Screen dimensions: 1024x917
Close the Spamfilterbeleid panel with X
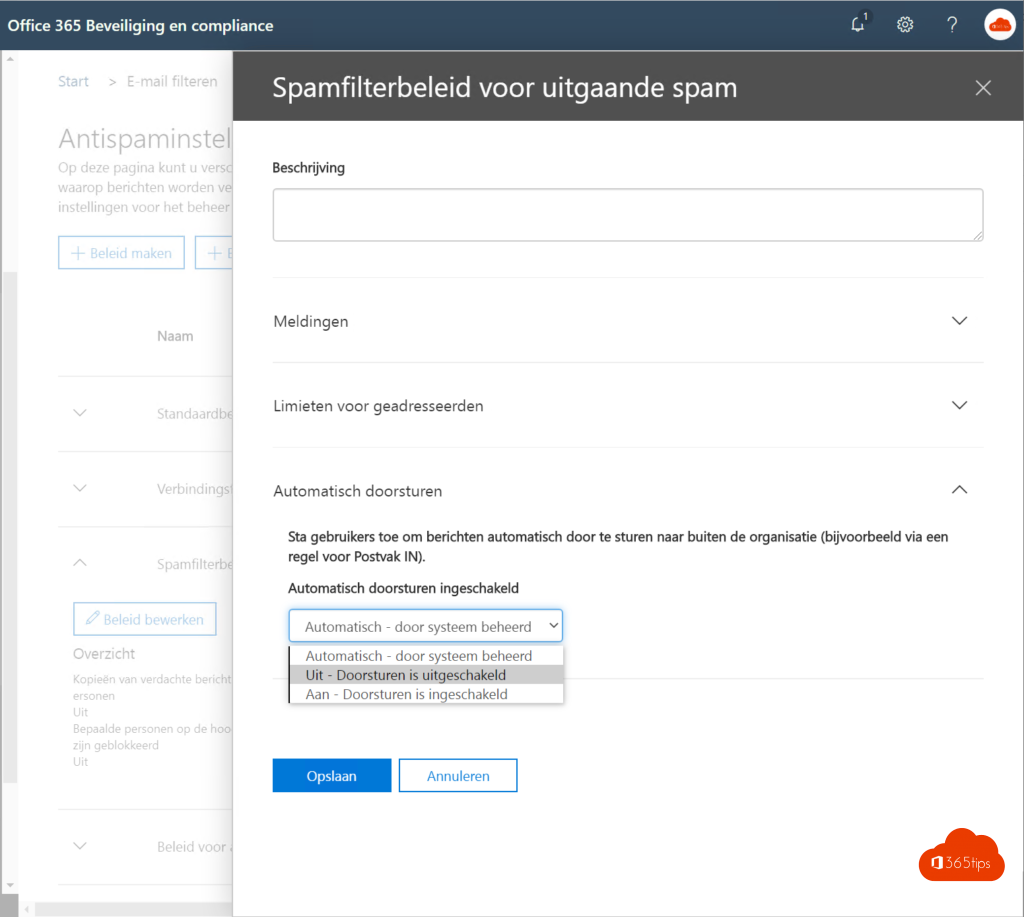pos(983,88)
